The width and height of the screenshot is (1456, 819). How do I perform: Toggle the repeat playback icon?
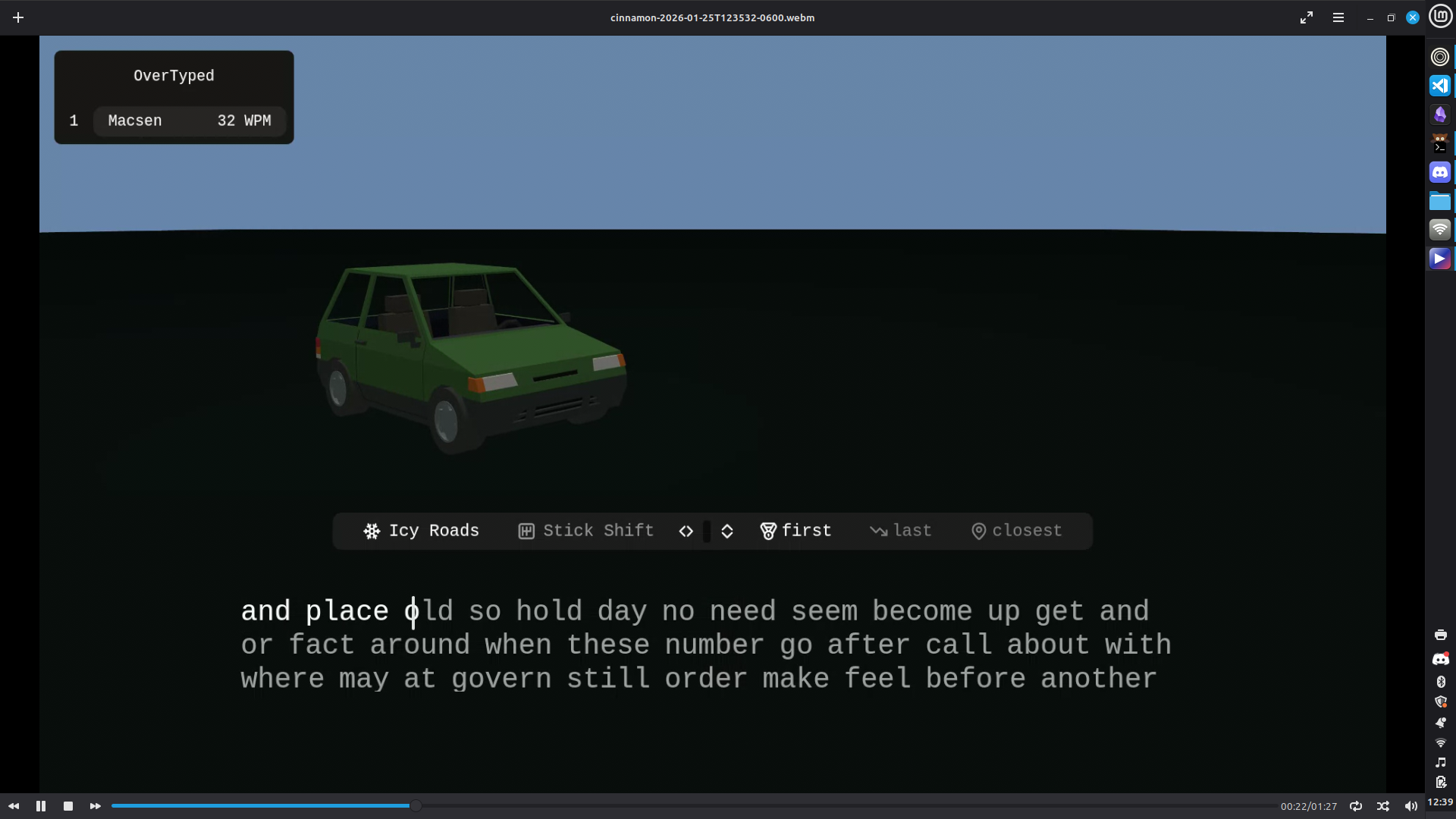(x=1356, y=806)
